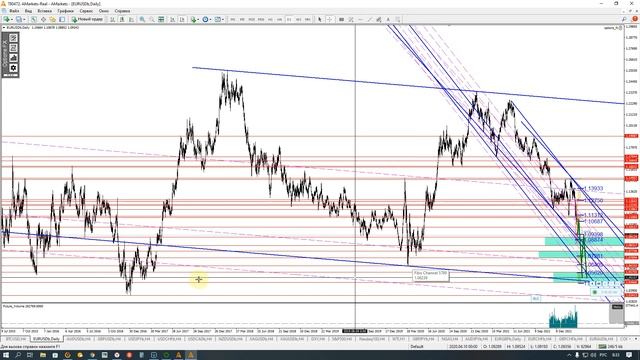
Task: Open the Окно menu
Action: click(x=104, y=11)
